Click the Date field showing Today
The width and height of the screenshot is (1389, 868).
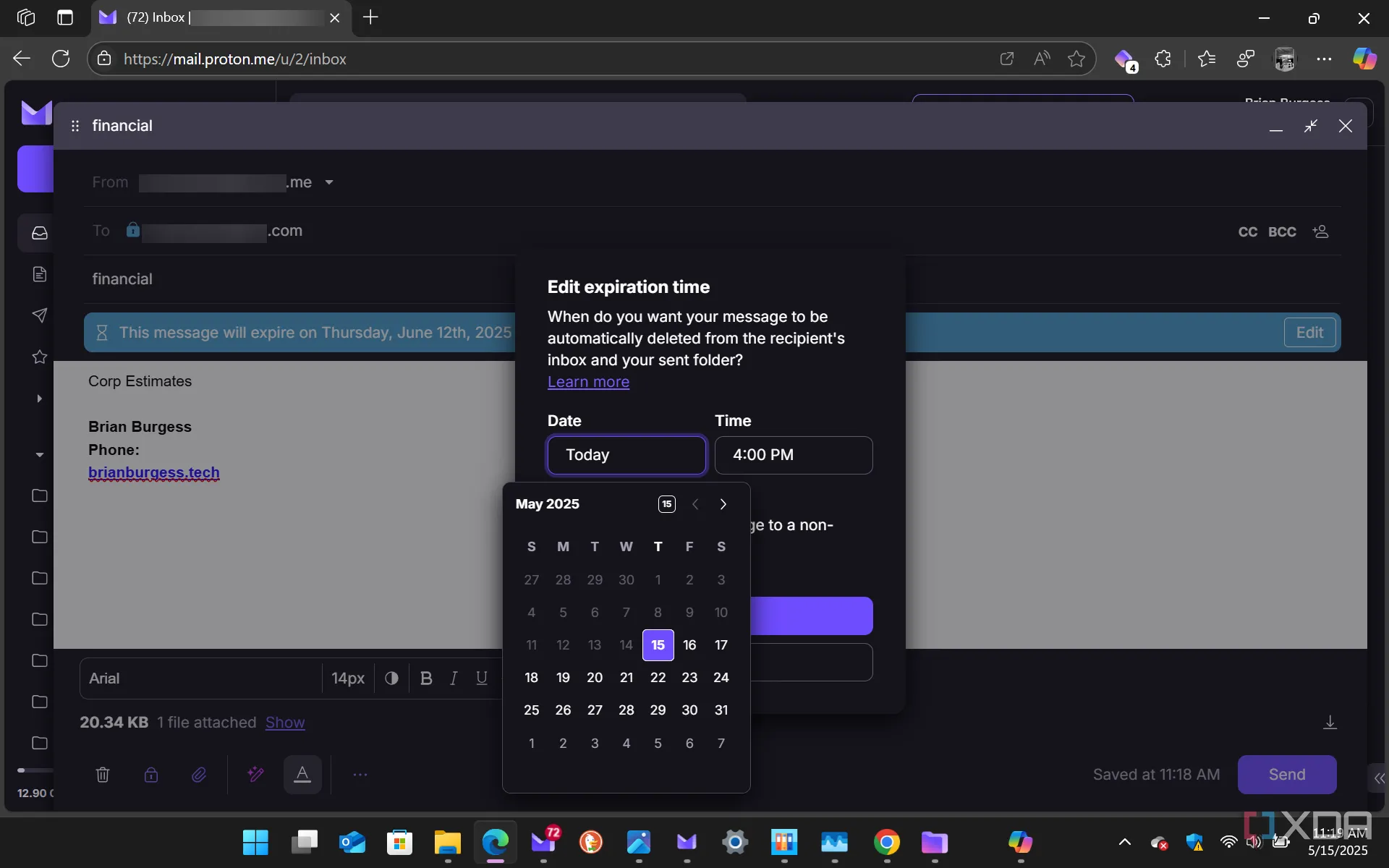(626, 455)
